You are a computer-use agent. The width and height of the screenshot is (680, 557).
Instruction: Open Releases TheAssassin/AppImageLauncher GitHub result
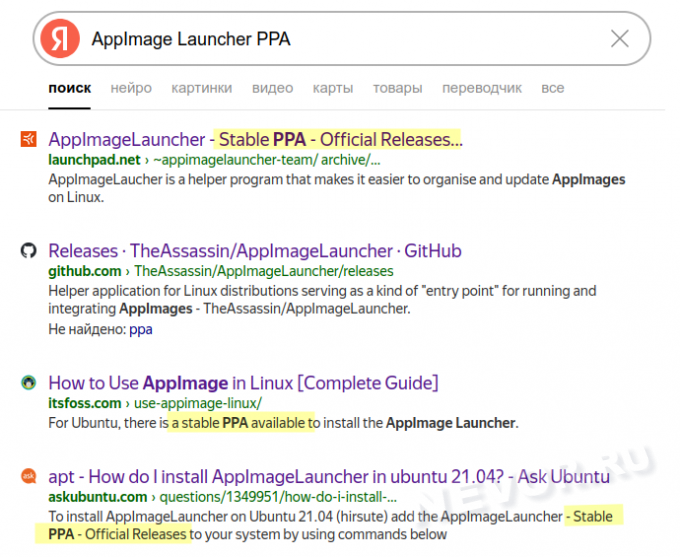point(255,251)
